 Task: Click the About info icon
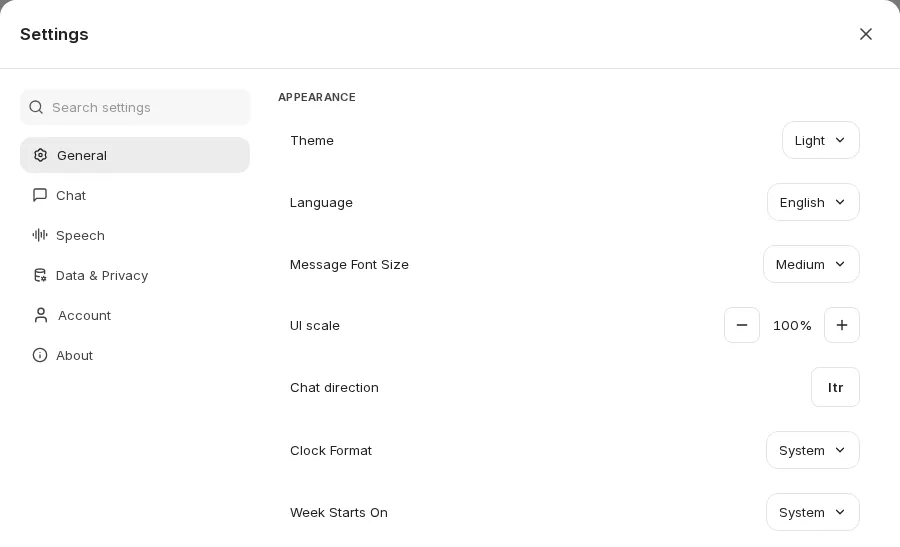[40, 355]
